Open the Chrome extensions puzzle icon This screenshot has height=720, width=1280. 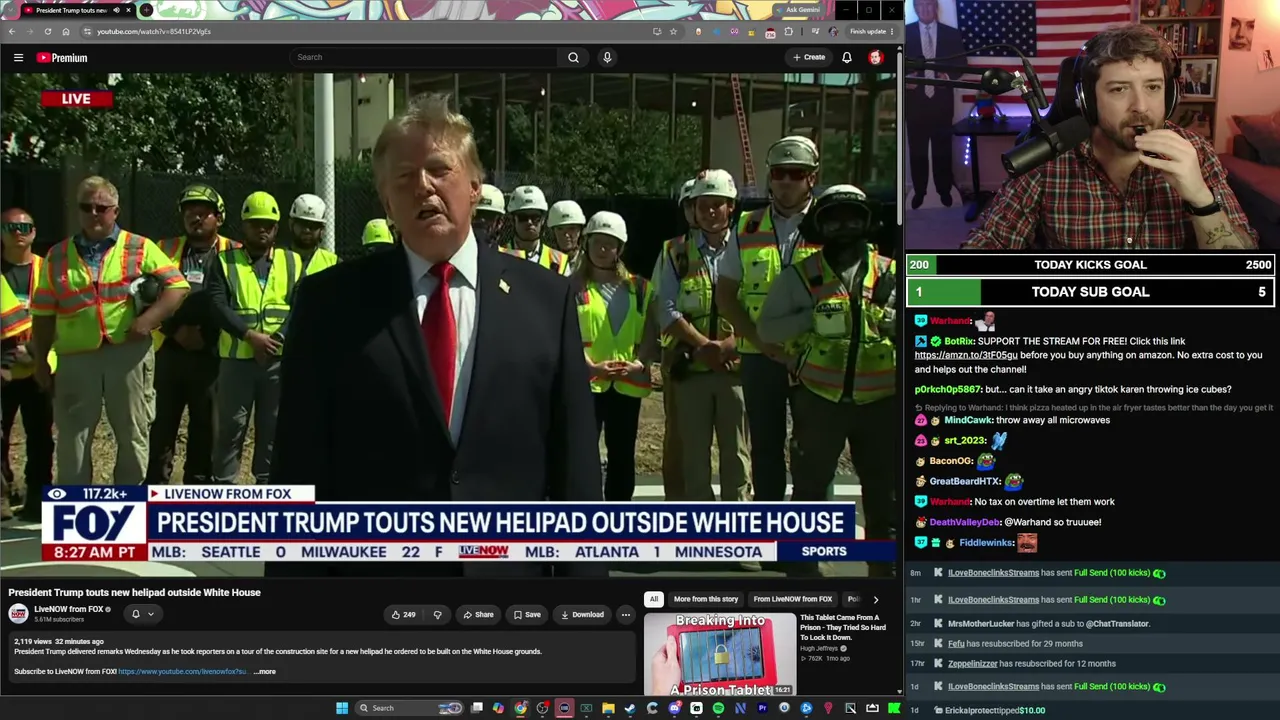788,31
